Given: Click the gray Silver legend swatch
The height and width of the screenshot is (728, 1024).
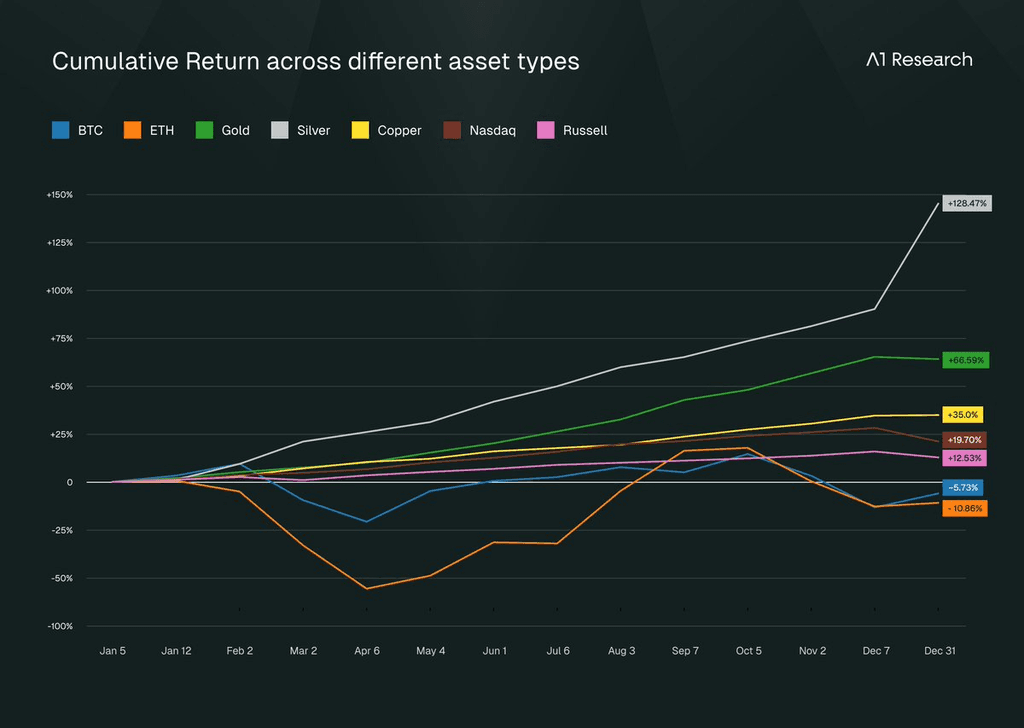Looking at the screenshot, I should point(280,130).
